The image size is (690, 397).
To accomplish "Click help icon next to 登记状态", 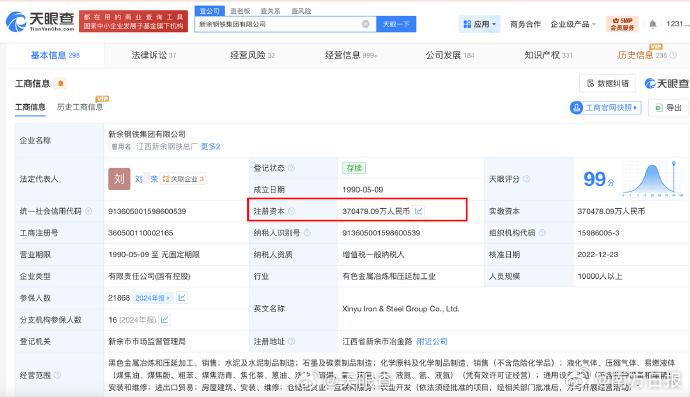I will 292,168.
